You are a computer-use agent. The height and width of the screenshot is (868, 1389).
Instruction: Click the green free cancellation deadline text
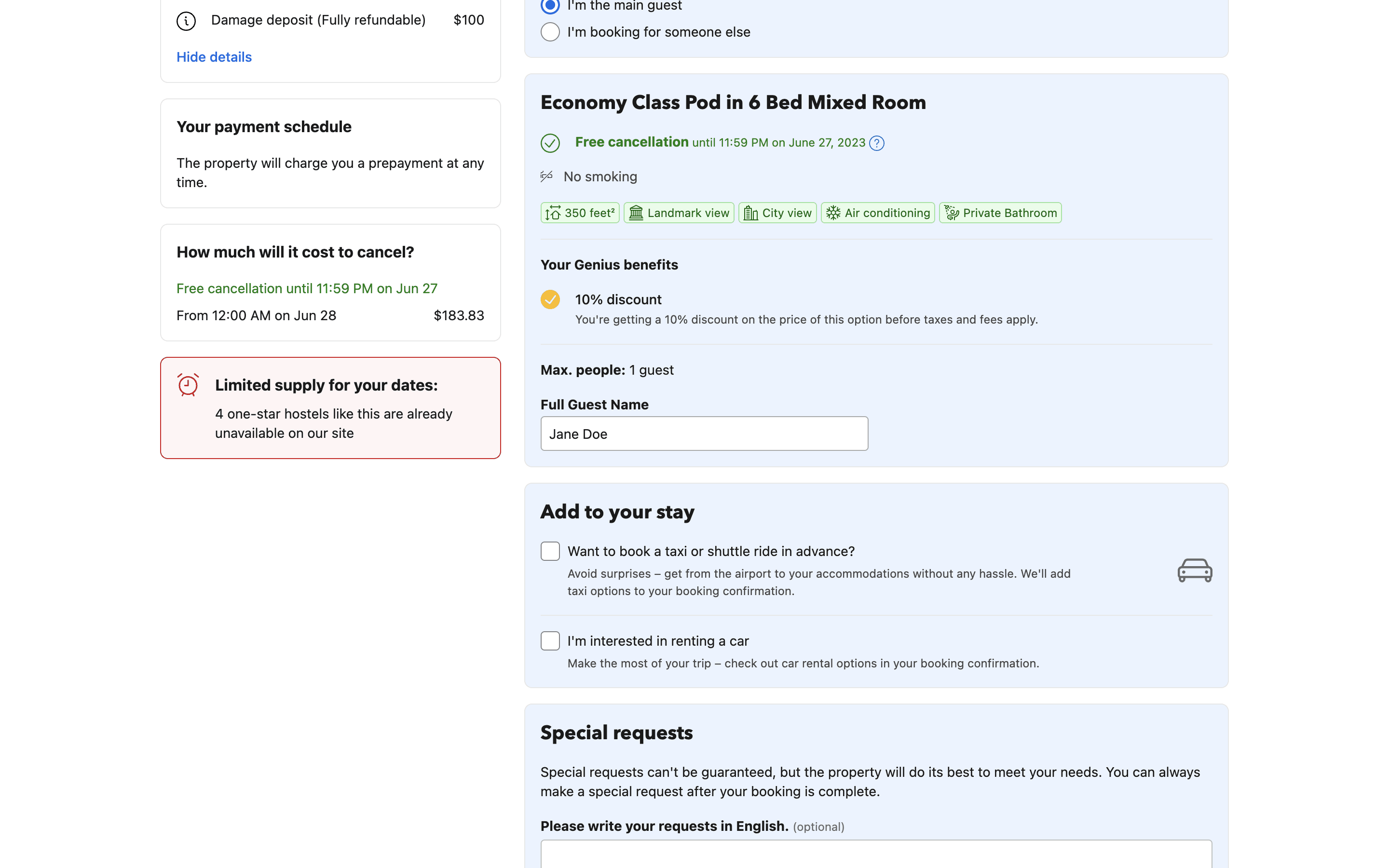tap(307, 288)
